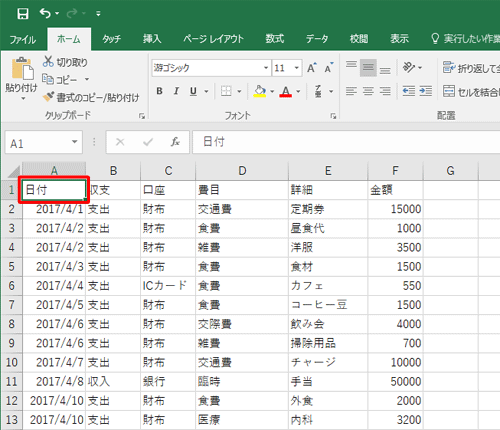
Task: Toggle Bold formatting button
Action: tap(159, 91)
